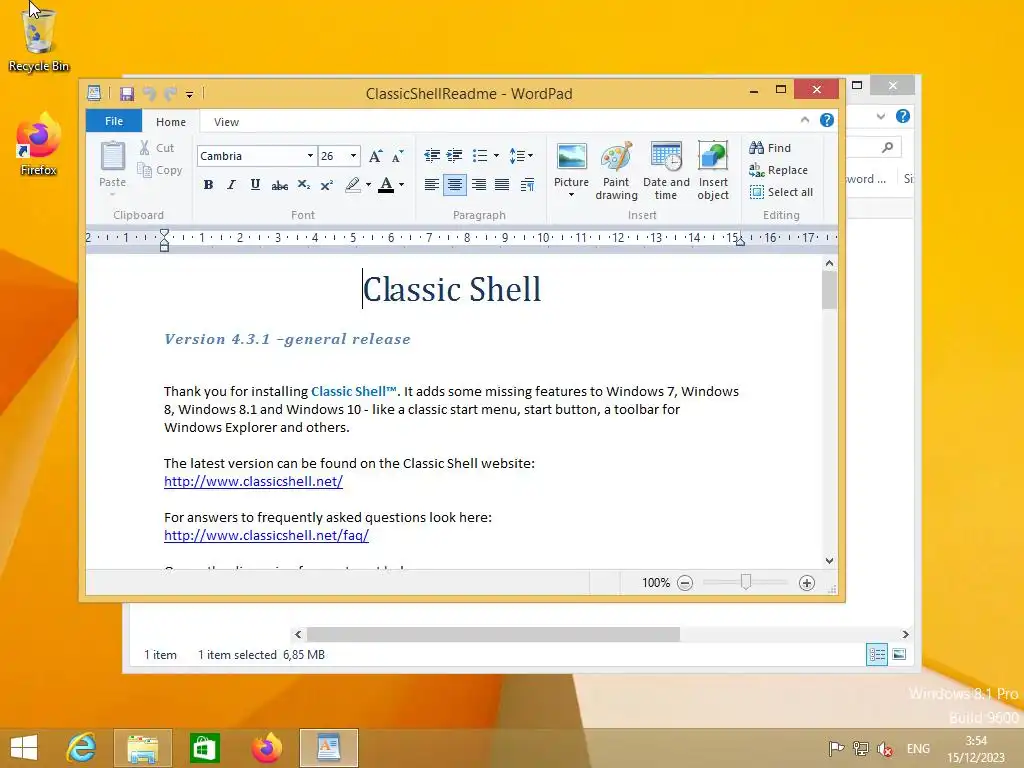The width and height of the screenshot is (1024, 768).
Task: Open the font size 26 dropdown
Action: 353,155
